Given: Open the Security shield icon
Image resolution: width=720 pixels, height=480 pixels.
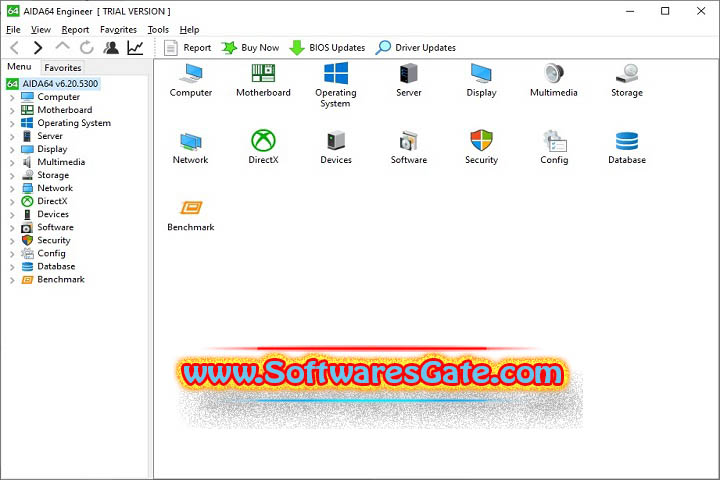Looking at the screenshot, I should 481,140.
